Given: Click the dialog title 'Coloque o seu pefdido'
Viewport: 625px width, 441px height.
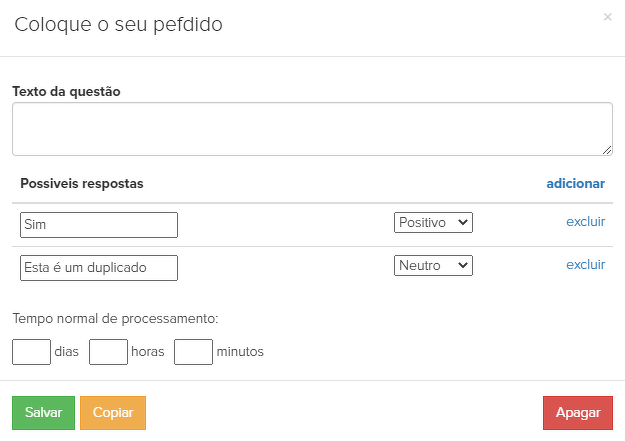Looking at the screenshot, I should (x=118, y=25).
